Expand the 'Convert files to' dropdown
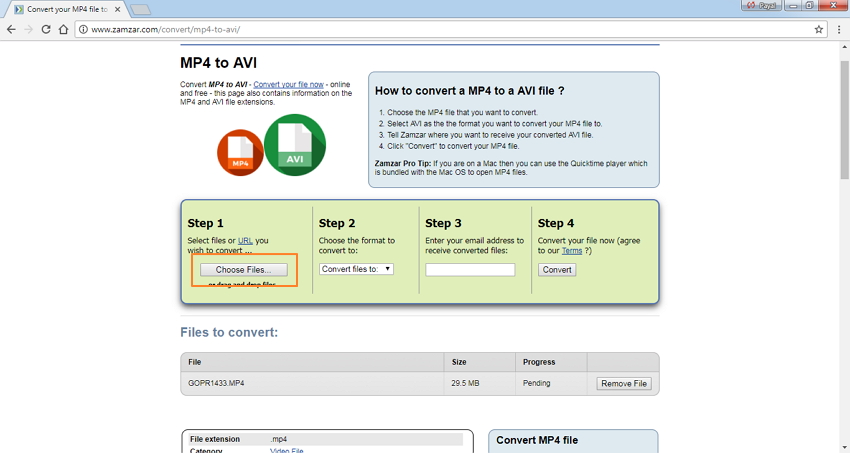The height and width of the screenshot is (453, 850). 356,269
